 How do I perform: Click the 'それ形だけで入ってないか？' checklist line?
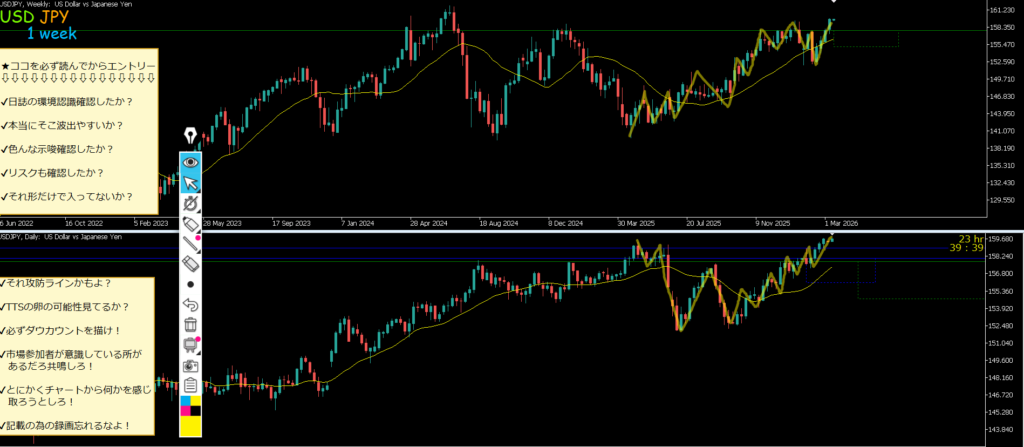(x=67, y=196)
